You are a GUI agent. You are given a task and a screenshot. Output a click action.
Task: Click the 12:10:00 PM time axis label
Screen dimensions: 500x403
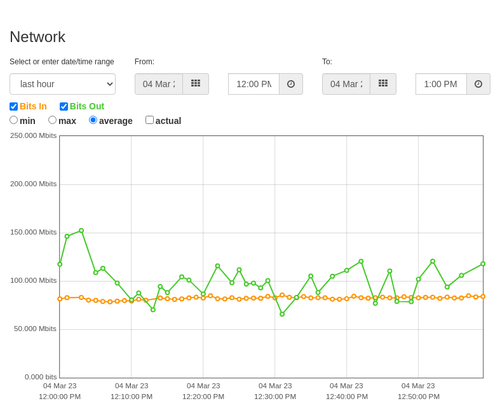pos(131,397)
